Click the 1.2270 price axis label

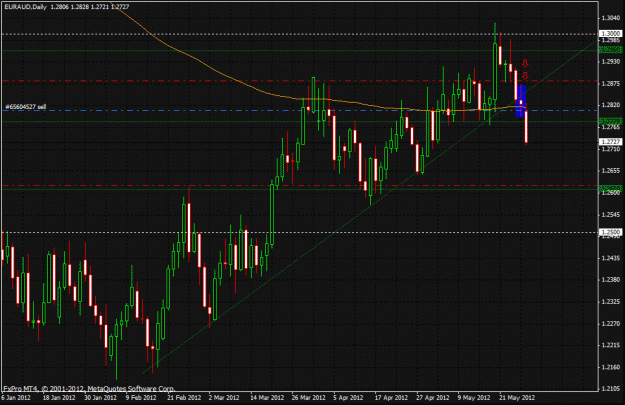[x=611, y=324]
